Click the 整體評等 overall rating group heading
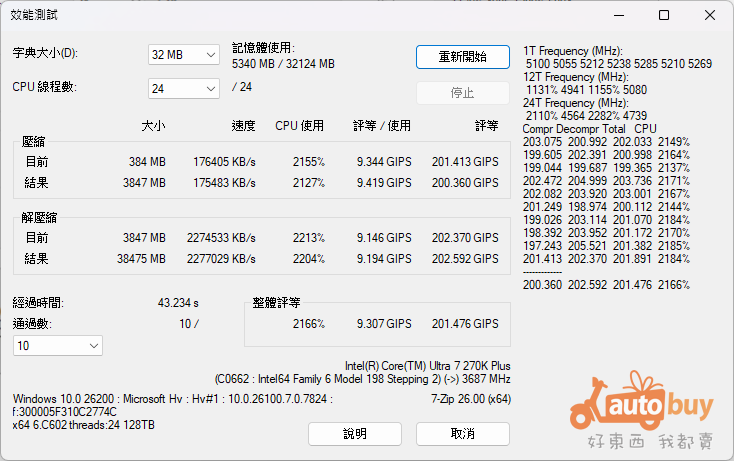This screenshot has height=461, width=734. tap(275, 302)
